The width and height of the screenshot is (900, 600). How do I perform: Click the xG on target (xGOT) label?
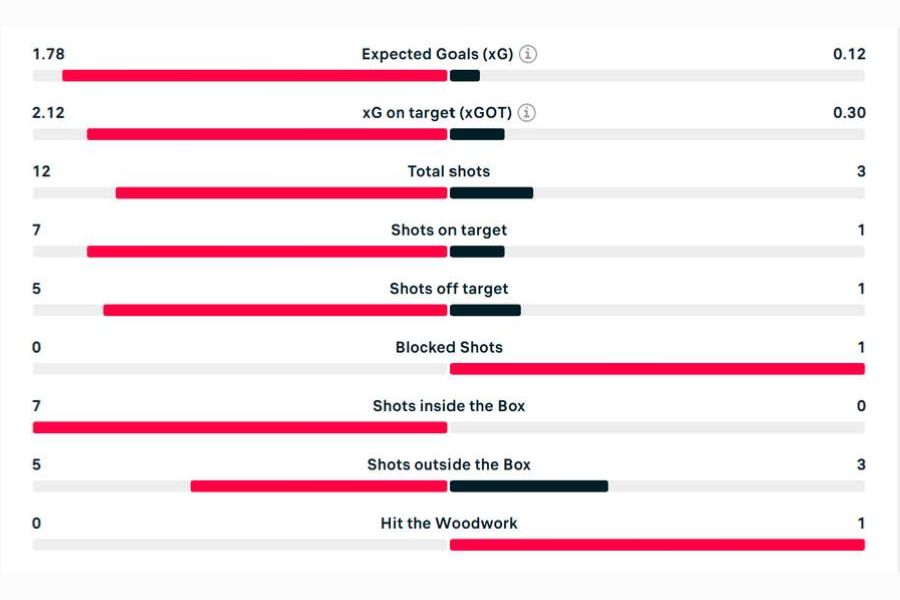(437, 113)
